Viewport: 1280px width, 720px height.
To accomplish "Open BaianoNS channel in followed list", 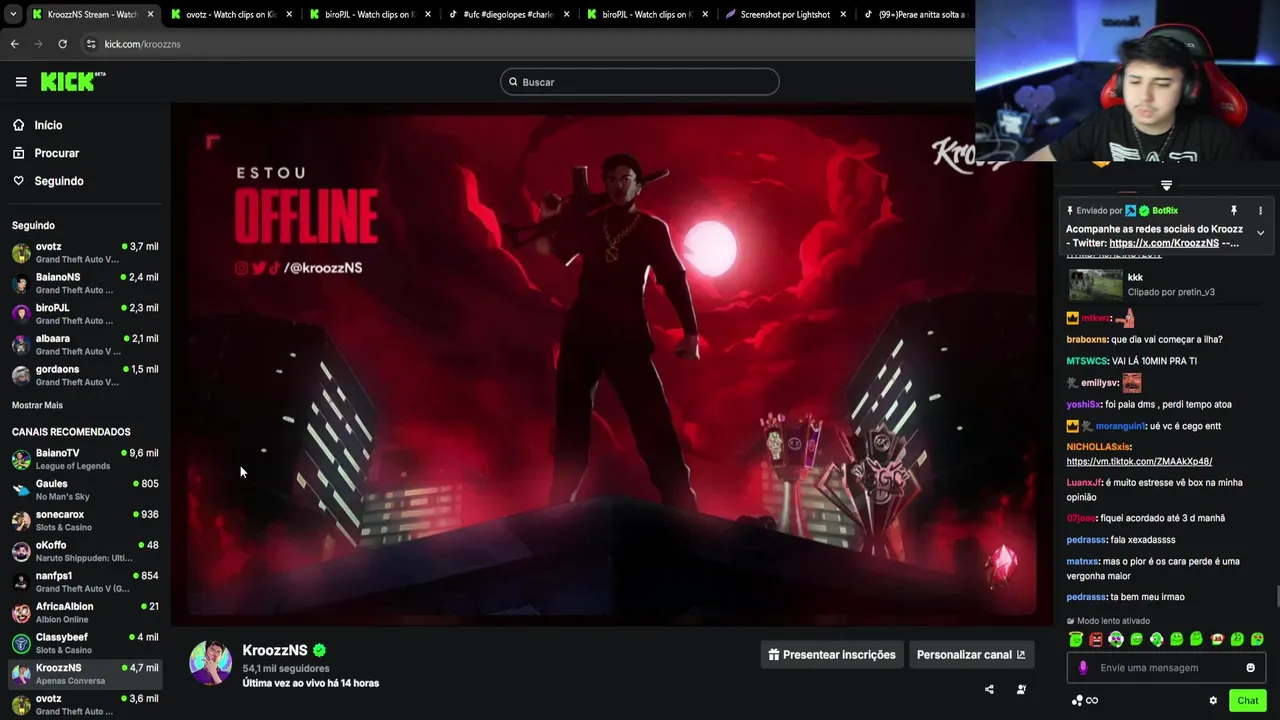I will point(85,283).
